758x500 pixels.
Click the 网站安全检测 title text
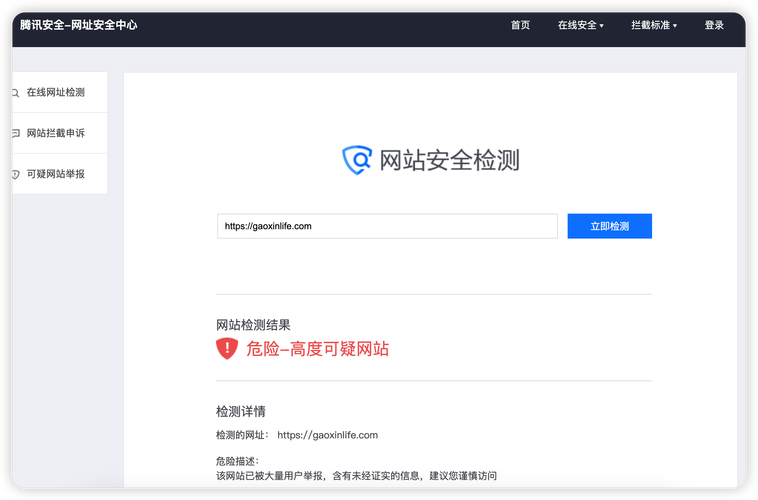click(x=450, y=160)
